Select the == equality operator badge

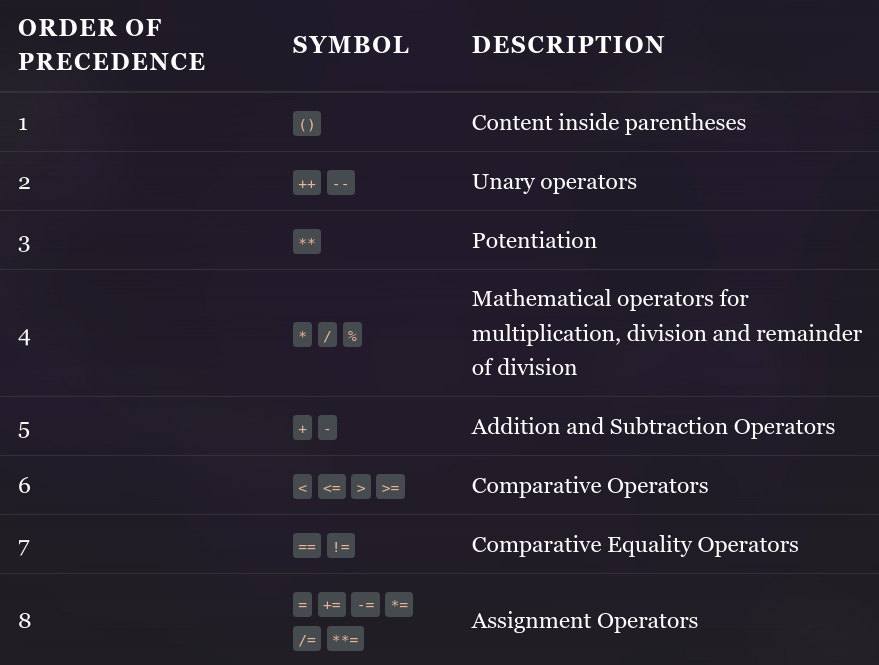[307, 546]
